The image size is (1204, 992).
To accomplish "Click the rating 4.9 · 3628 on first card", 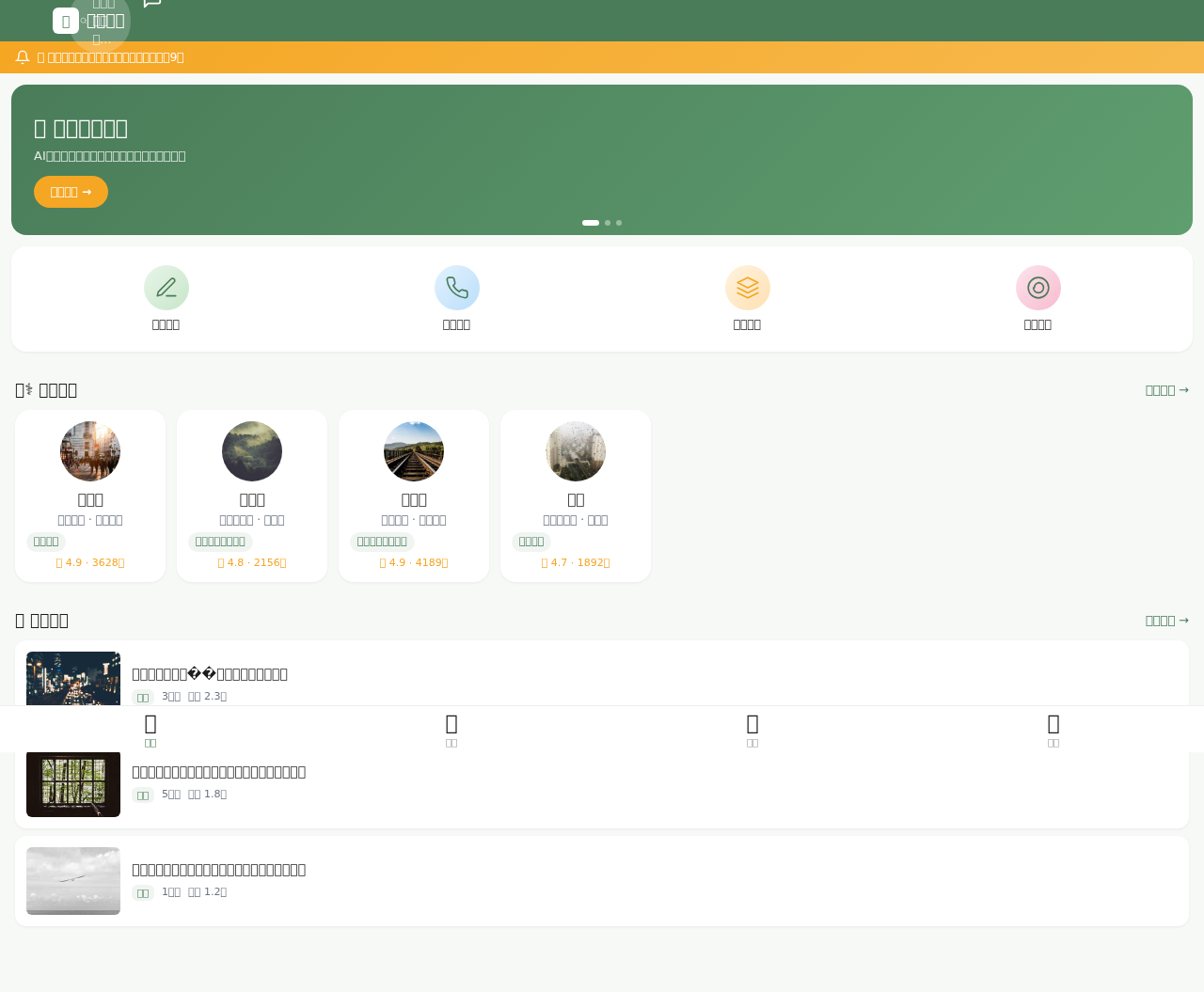I will click(x=90, y=562).
